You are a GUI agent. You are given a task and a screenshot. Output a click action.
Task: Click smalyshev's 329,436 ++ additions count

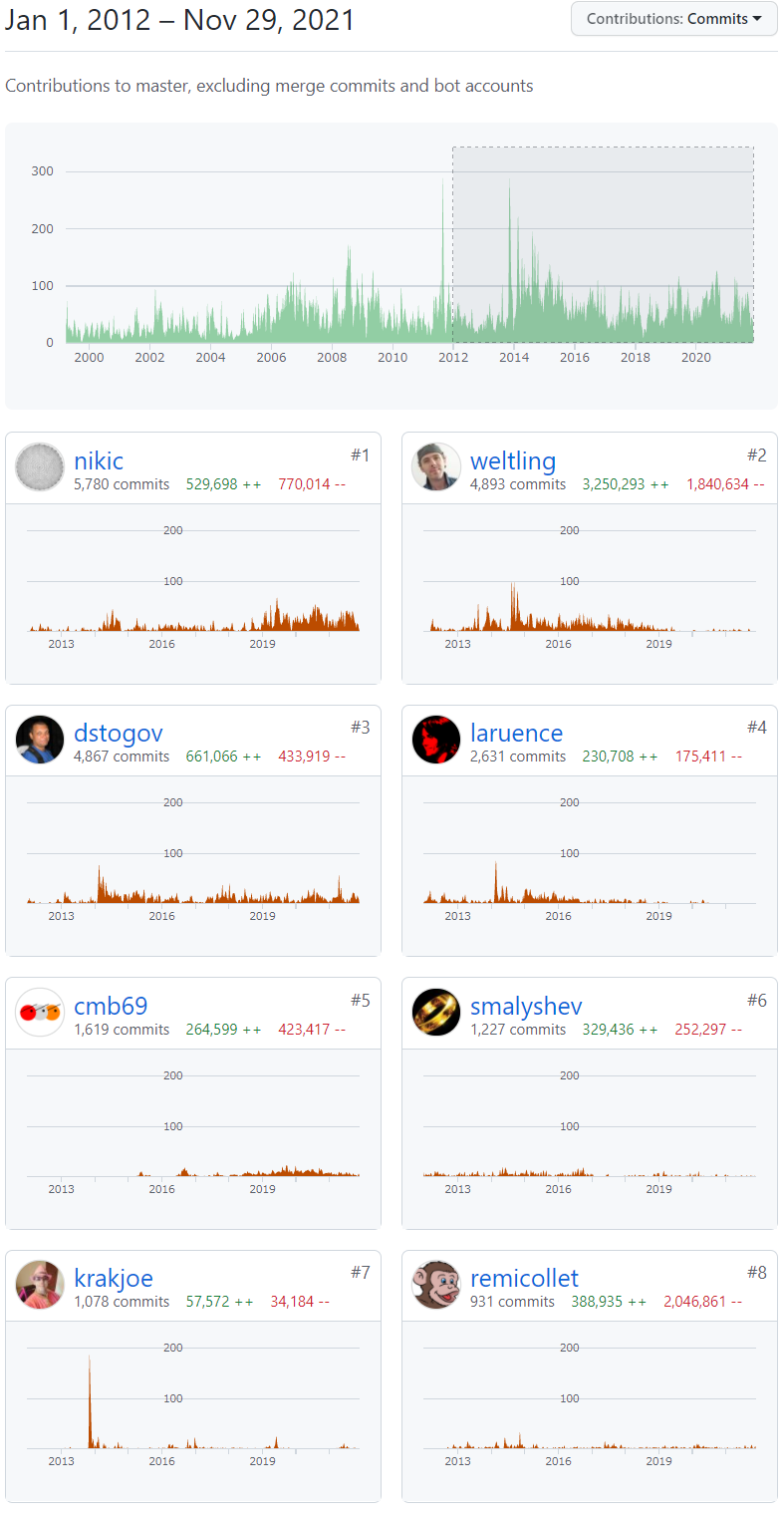(621, 1030)
